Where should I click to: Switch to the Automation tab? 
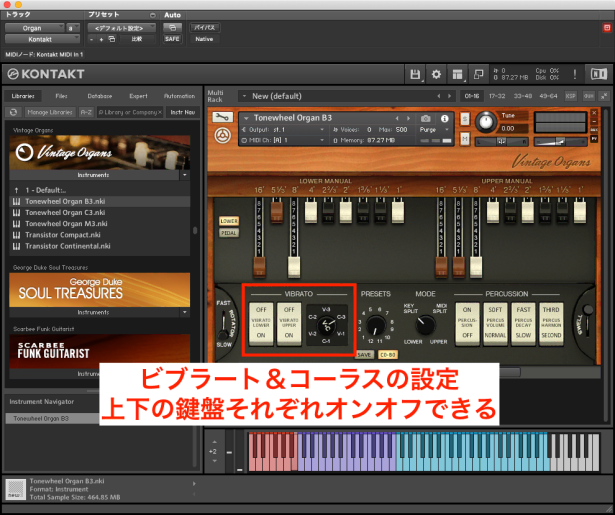coord(179,96)
